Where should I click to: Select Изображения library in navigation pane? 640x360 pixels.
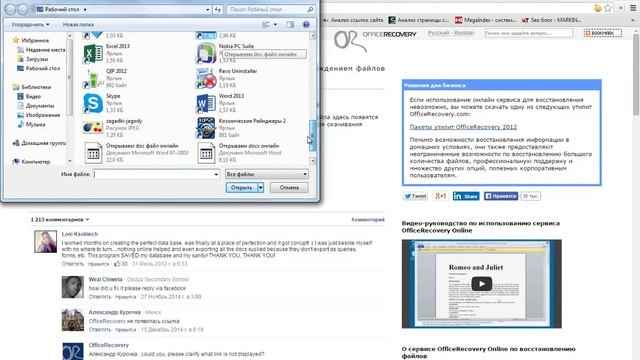38,115
